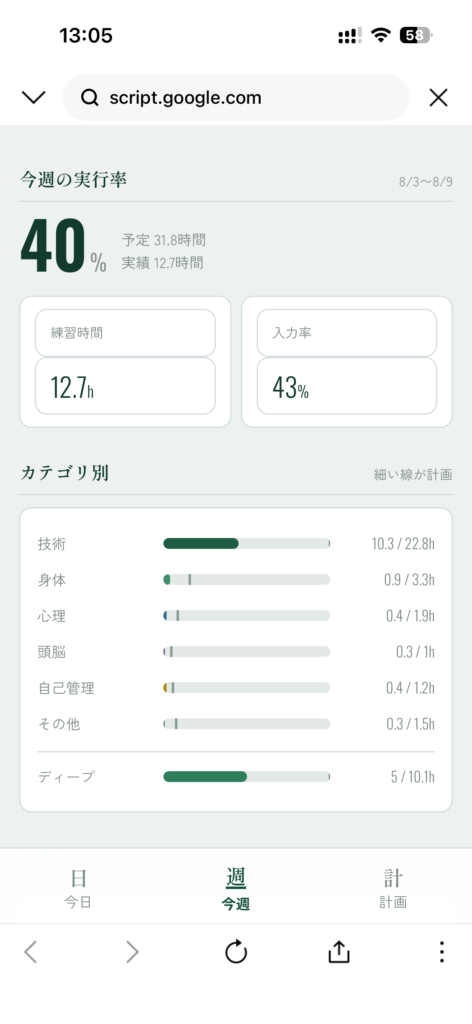The height and width of the screenshot is (1024, 472).
Task: Tap the browser back arrow
Action: point(30,953)
